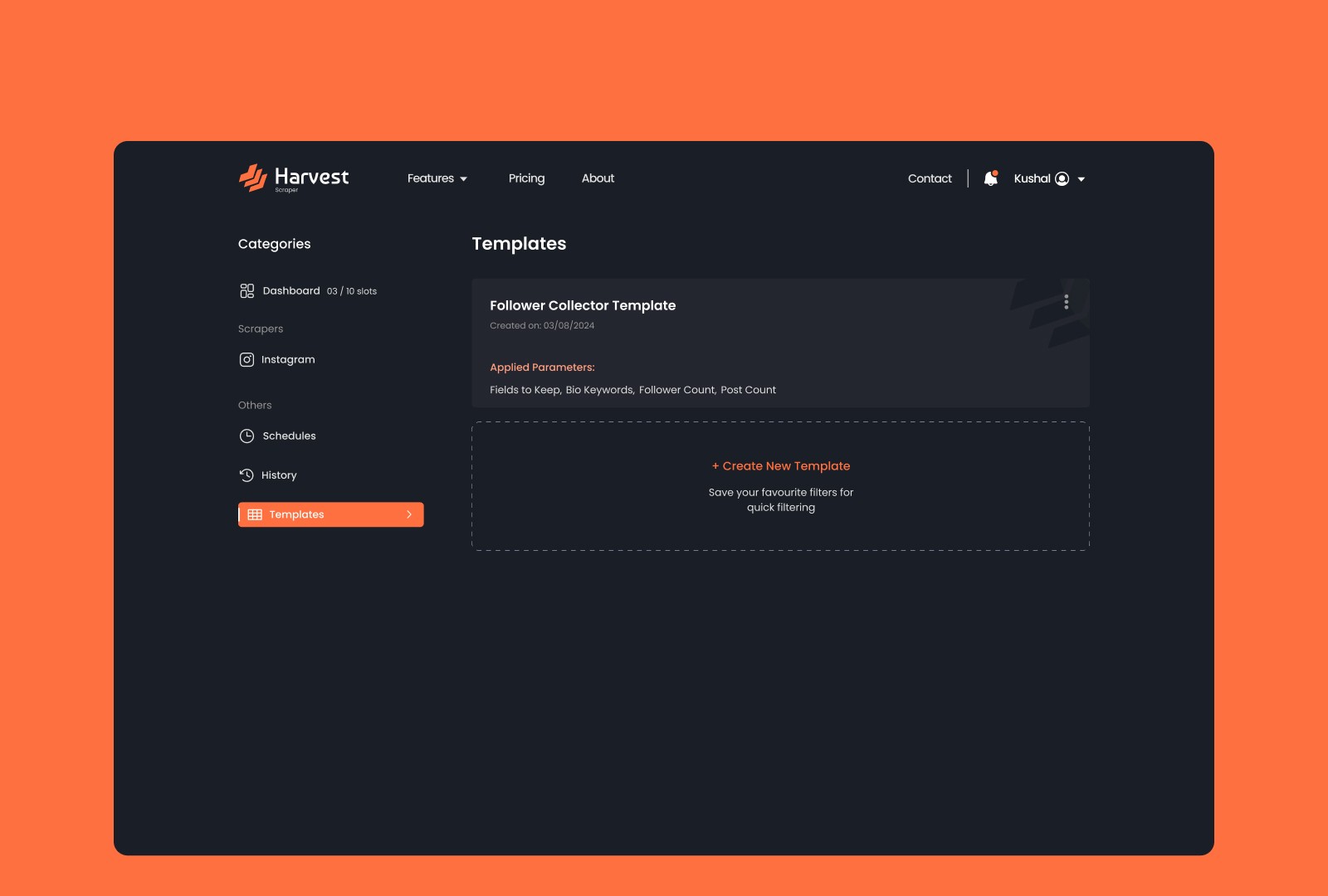
Task: Click the Kushal user avatar icon
Action: pyautogui.click(x=1062, y=178)
